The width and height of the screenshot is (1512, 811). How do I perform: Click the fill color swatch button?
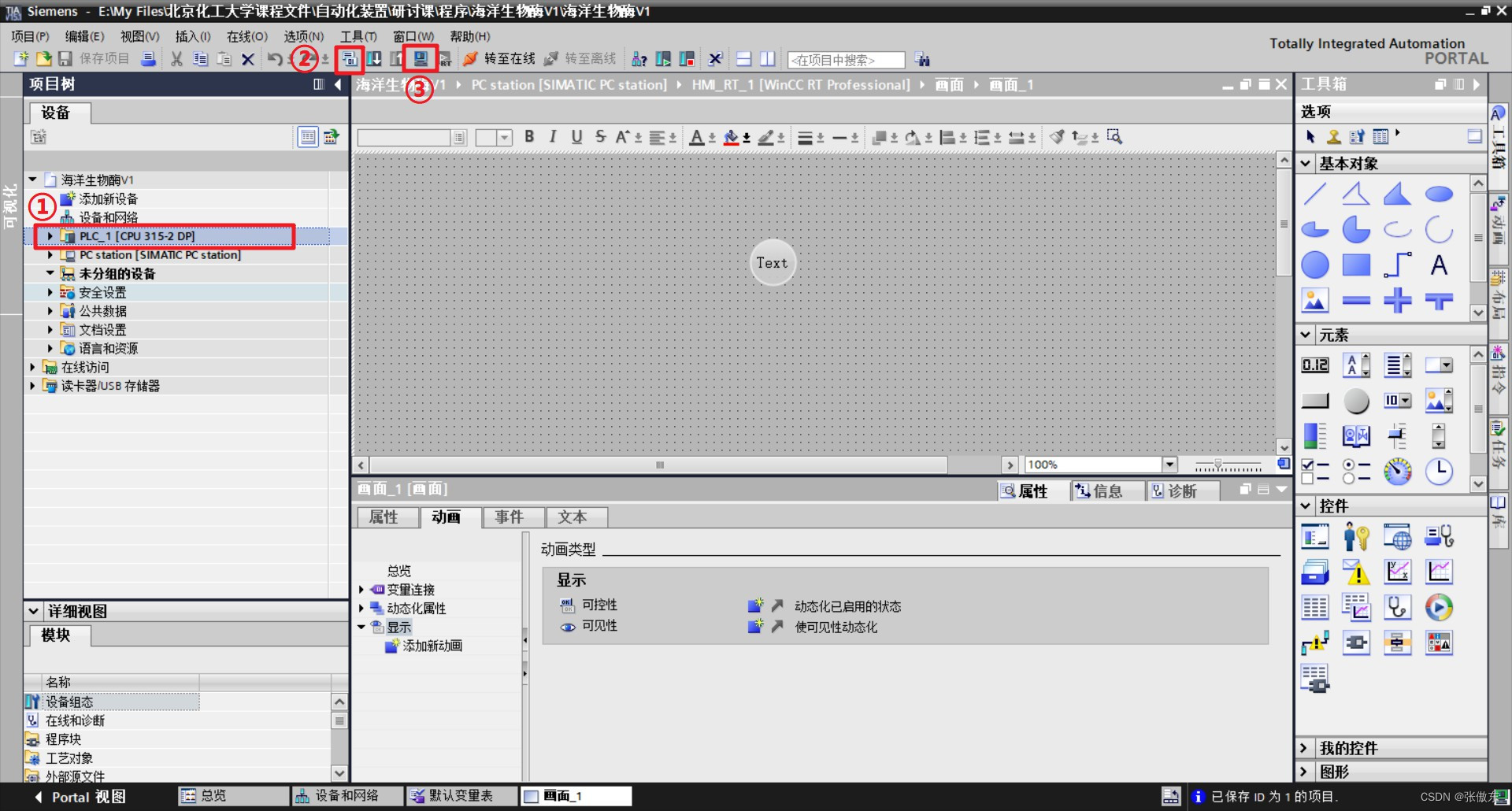[x=731, y=137]
